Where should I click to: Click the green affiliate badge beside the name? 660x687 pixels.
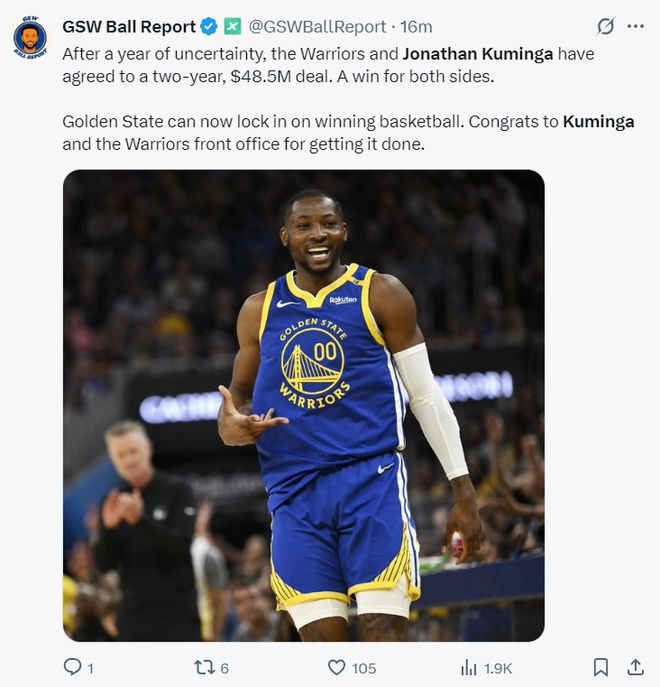[x=232, y=27]
